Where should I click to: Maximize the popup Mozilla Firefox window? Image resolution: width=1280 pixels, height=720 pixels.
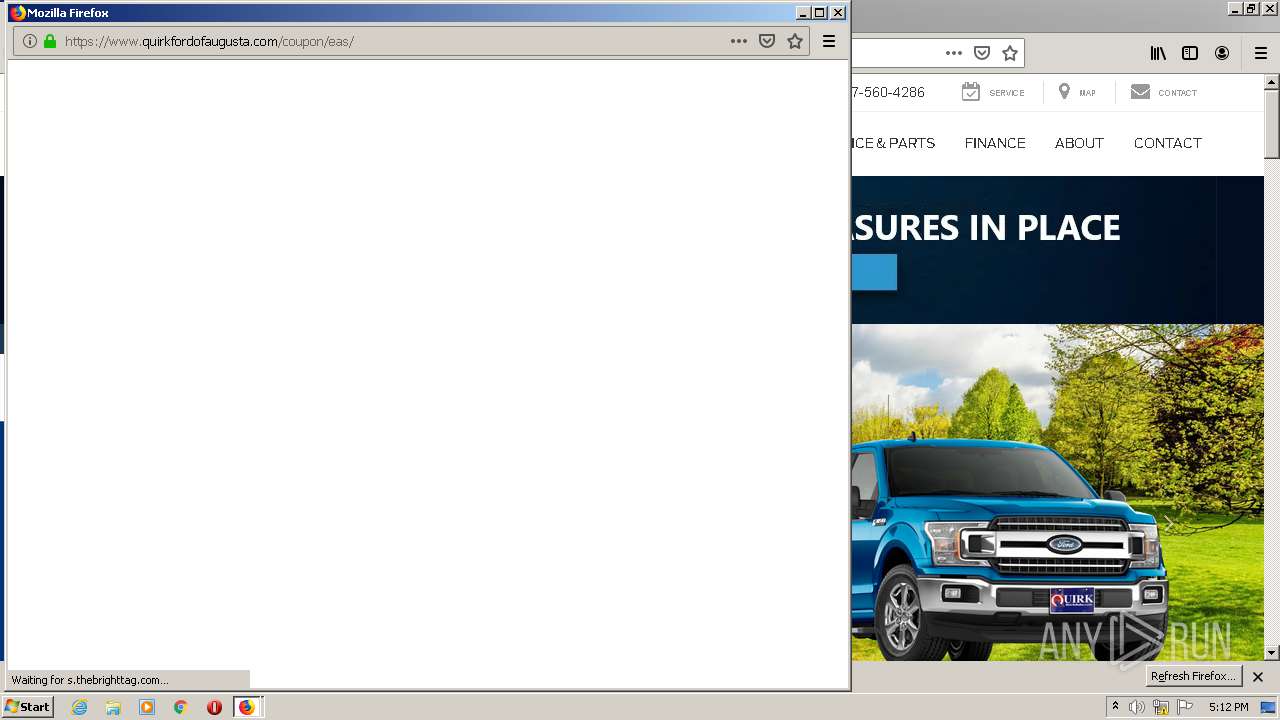click(820, 13)
